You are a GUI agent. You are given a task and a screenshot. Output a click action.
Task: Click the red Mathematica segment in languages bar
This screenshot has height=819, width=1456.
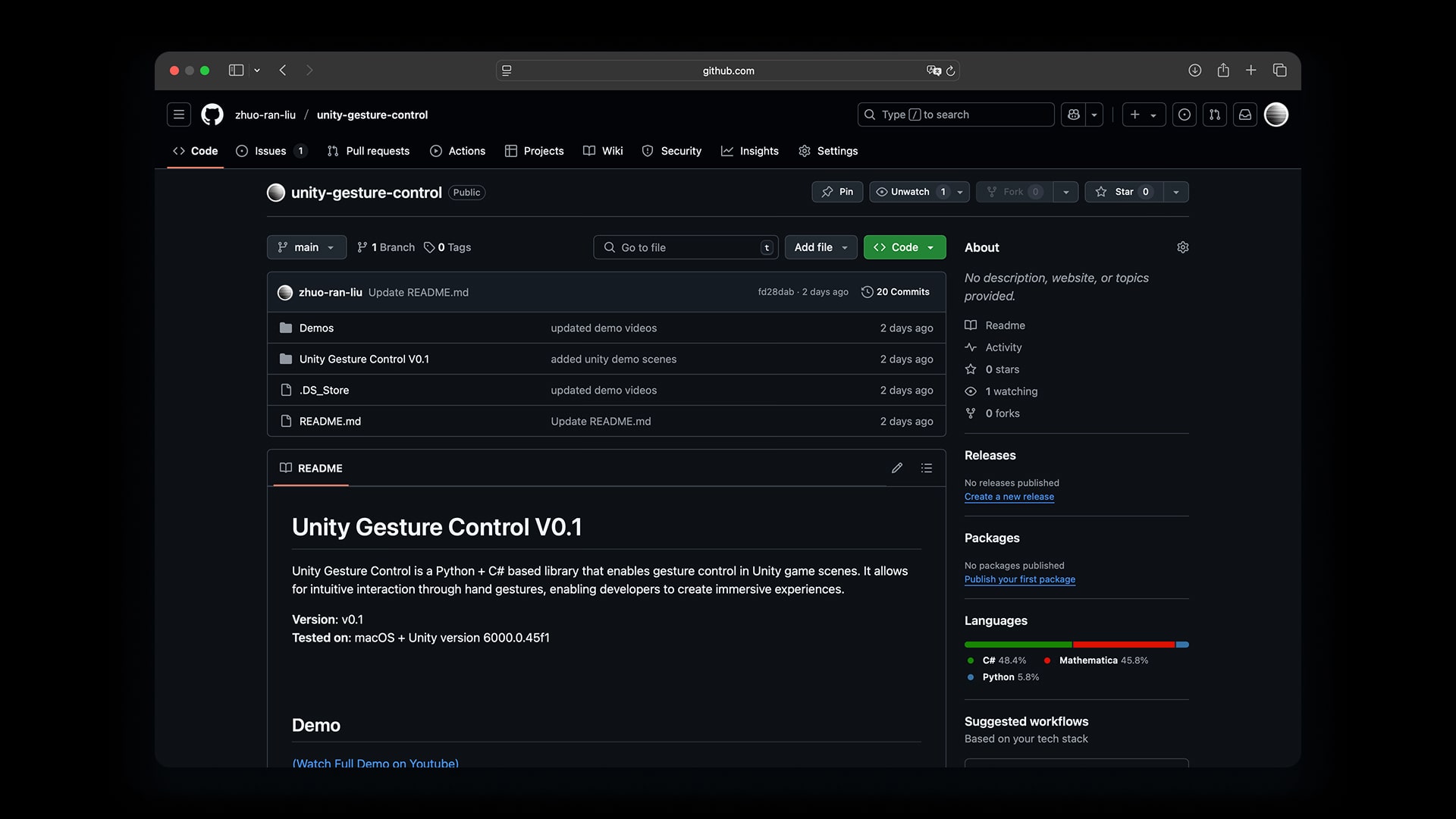click(x=1124, y=645)
